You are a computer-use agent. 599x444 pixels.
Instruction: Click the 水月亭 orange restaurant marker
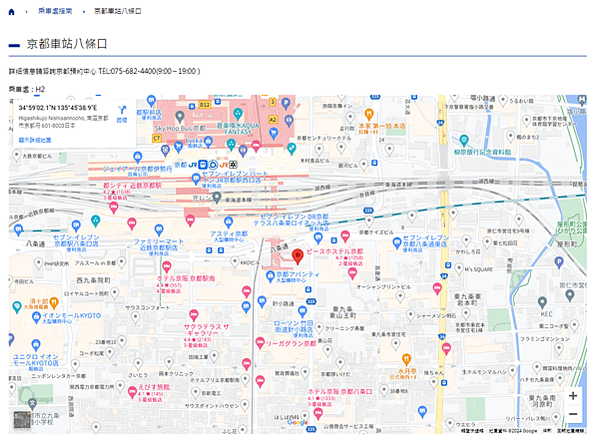[x=406, y=360]
